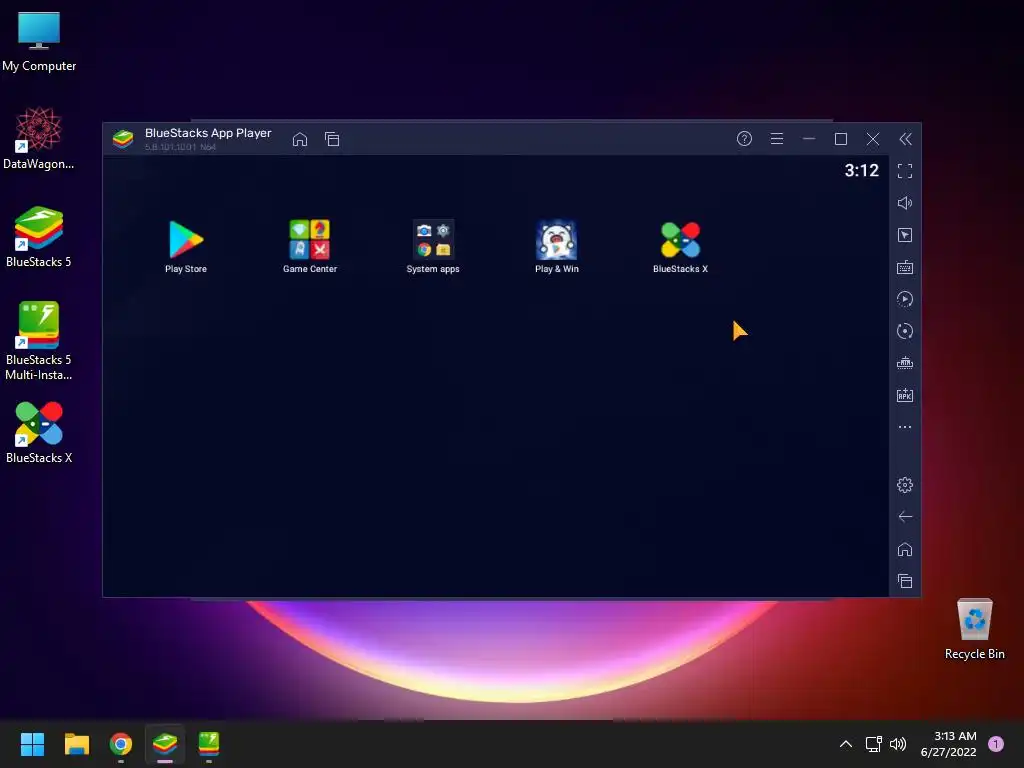Maximize the BlueStacks App Player window
The image size is (1024, 768).
click(x=841, y=138)
